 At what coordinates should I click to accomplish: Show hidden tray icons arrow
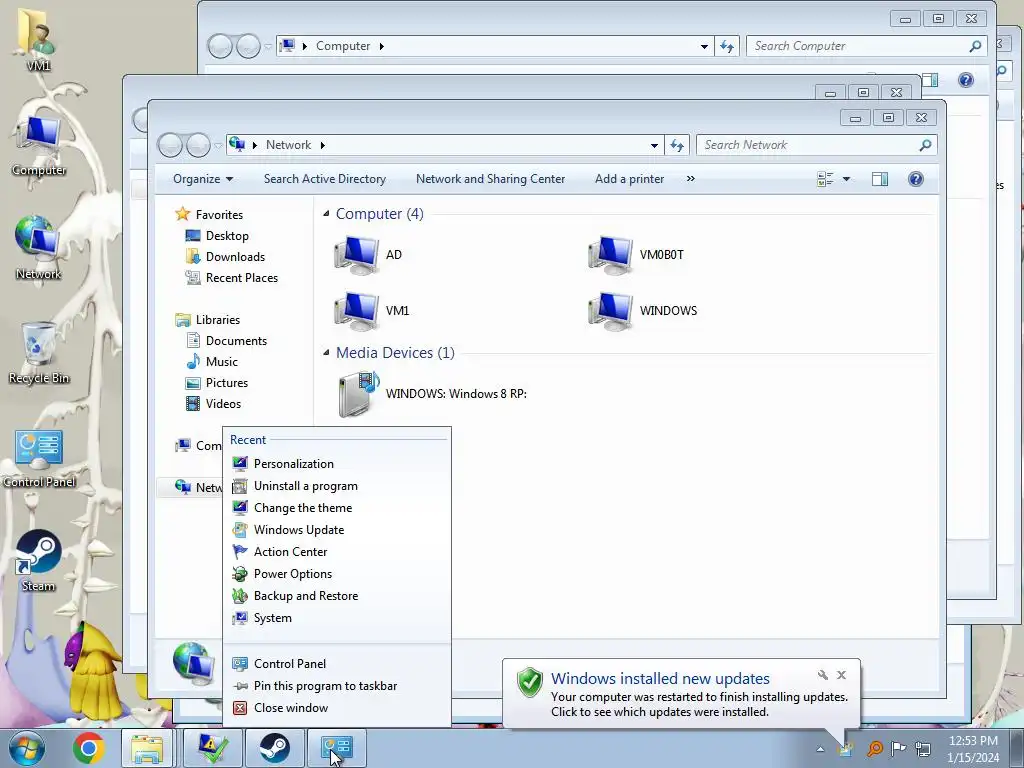coord(820,749)
